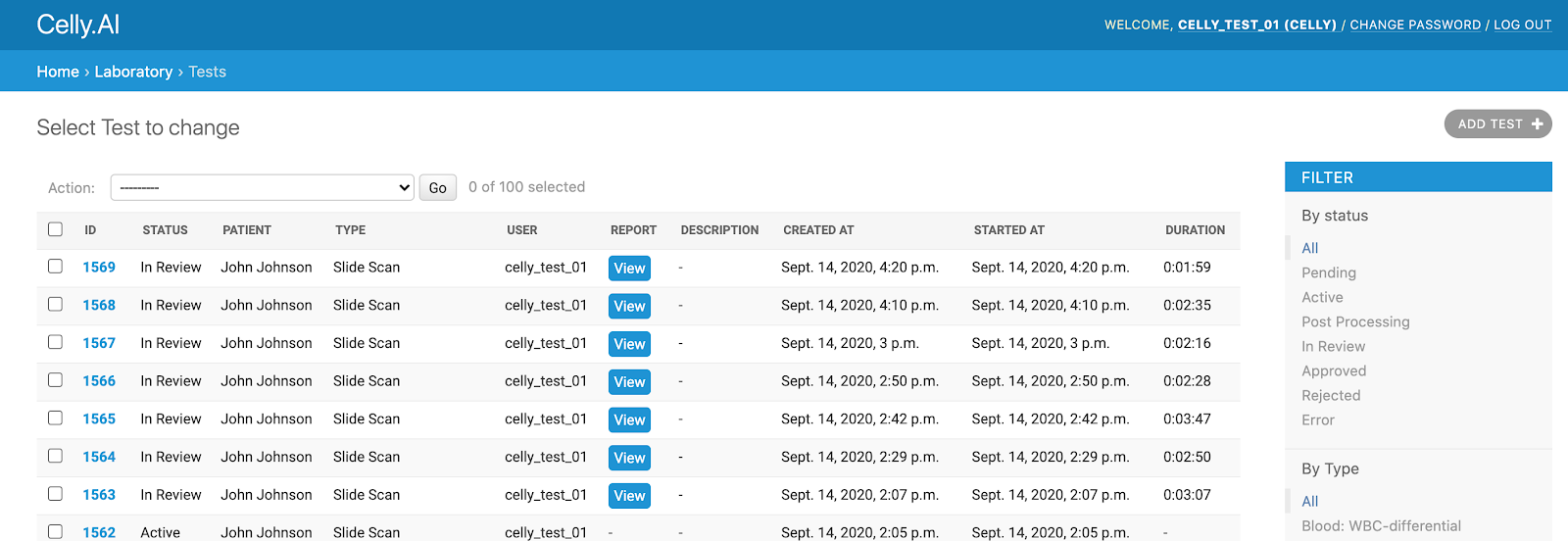
Task: Open the Action dropdown
Action: (263, 187)
